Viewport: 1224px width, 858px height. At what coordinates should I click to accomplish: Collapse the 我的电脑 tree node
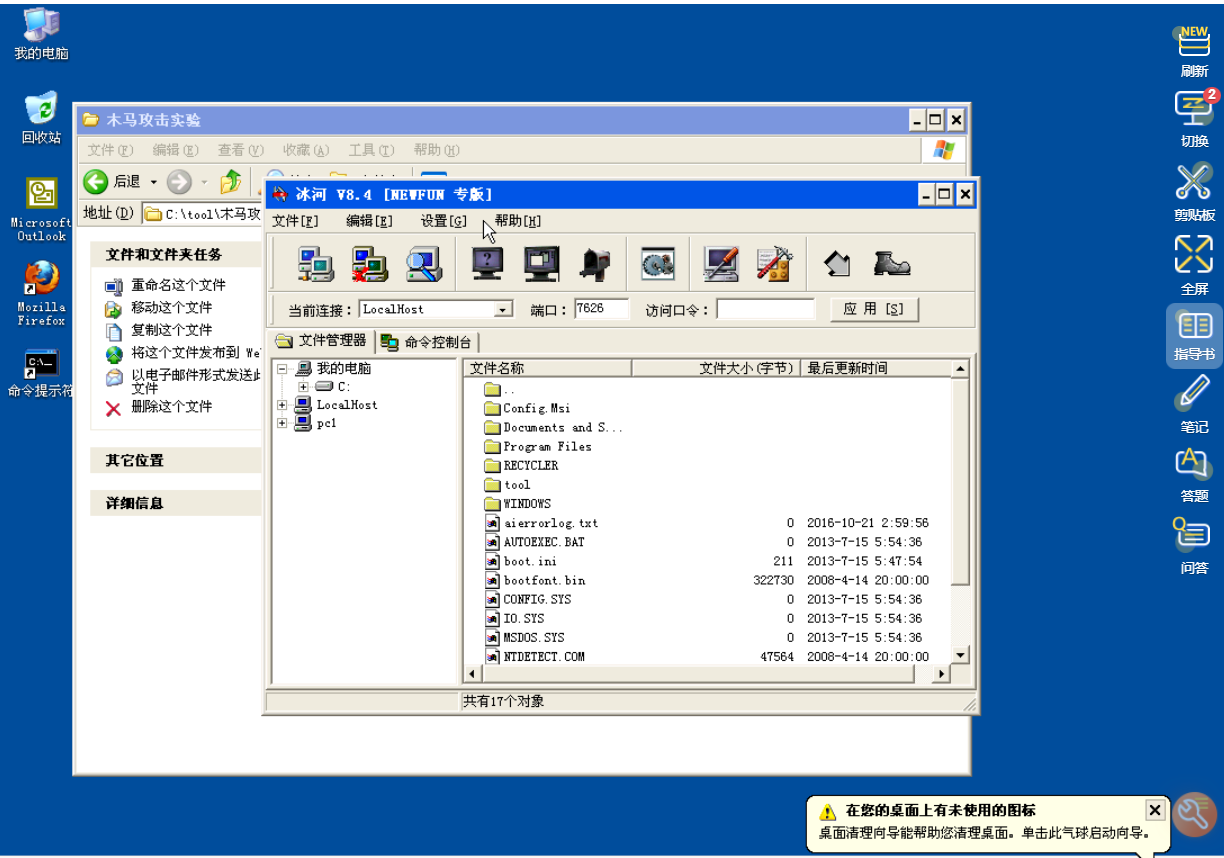[282, 368]
